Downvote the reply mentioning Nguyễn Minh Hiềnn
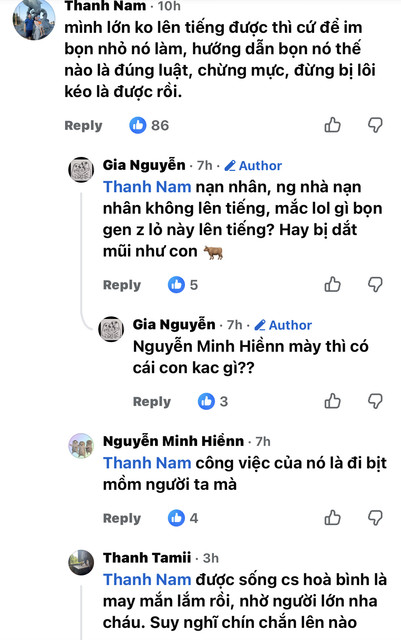Screen dimensions: 401x640 tap(375, 401)
